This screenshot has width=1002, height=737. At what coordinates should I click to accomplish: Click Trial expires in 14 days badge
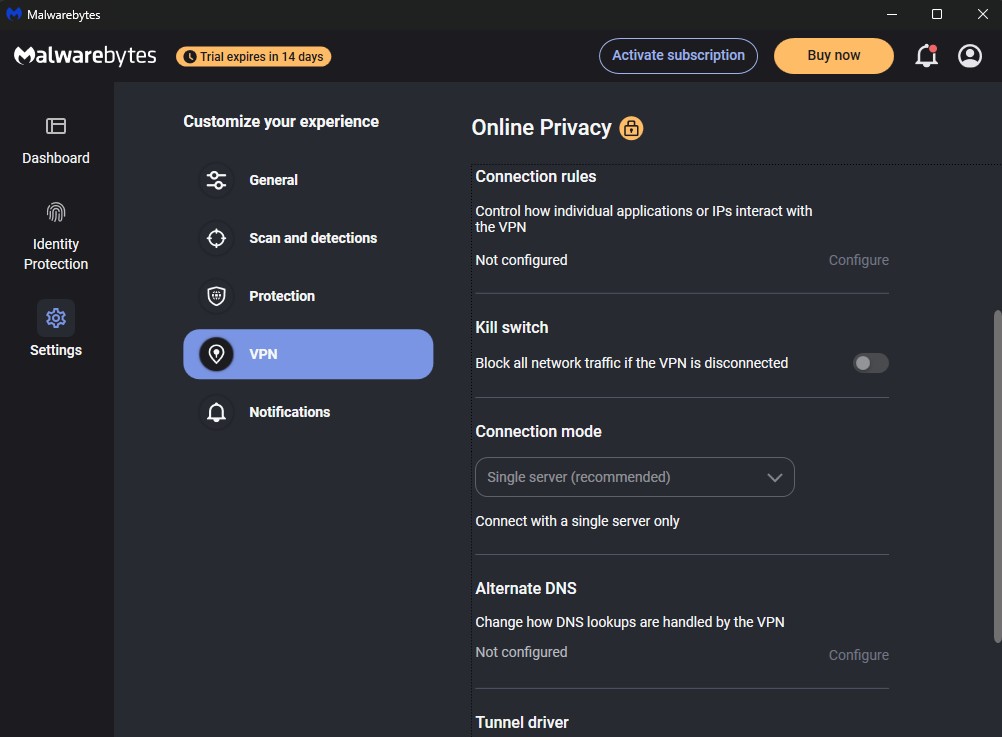[254, 57]
